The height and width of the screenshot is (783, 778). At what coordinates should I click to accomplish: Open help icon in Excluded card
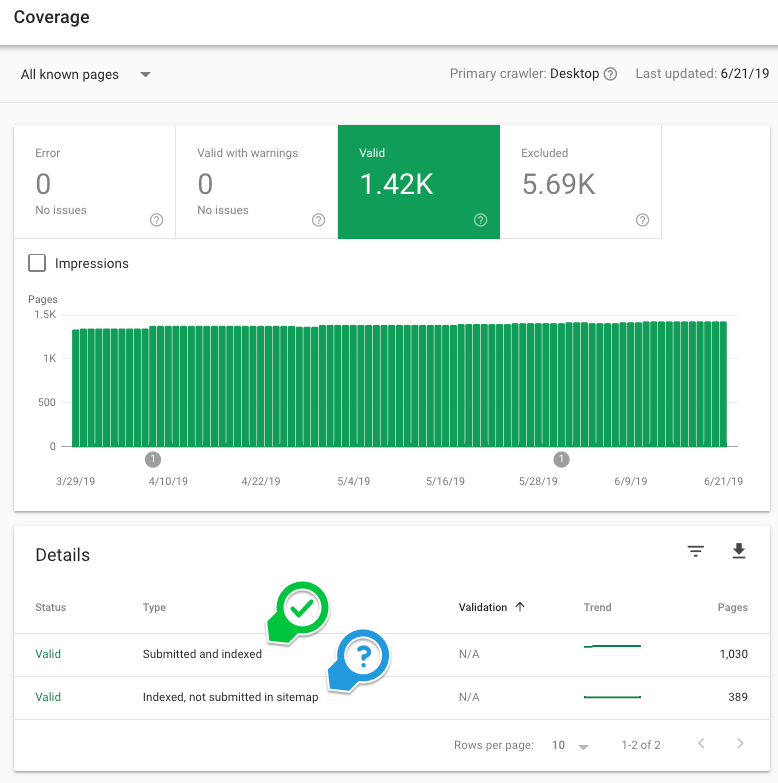(x=643, y=220)
